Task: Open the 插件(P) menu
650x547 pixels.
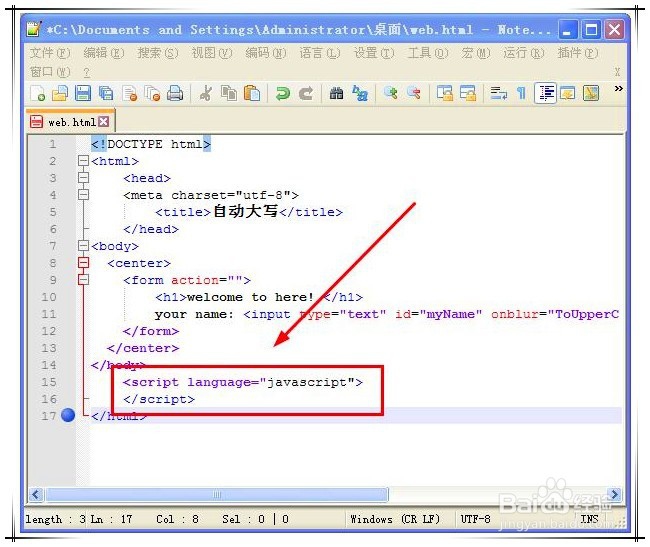Action: coord(578,53)
